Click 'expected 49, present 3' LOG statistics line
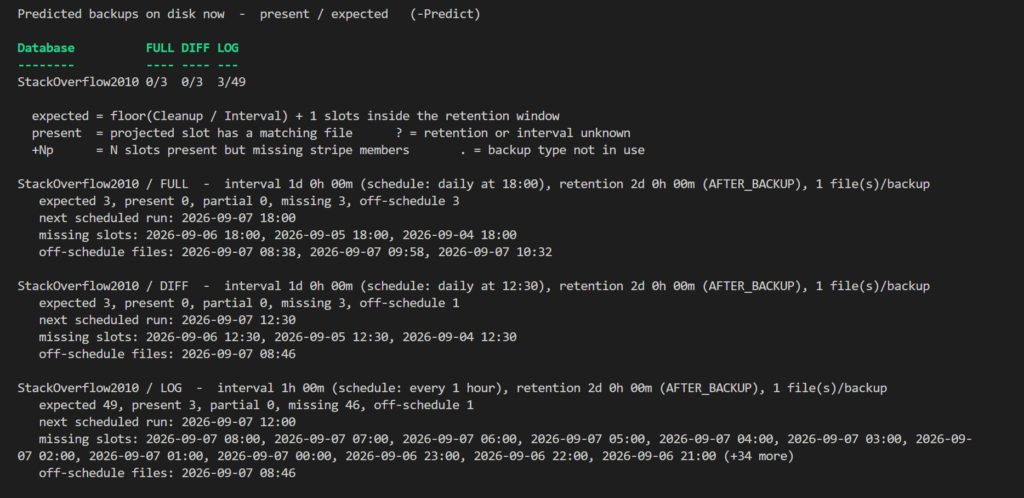This screenshot has height=498, width=1024. pyautogui.click(x=256, y=405)
